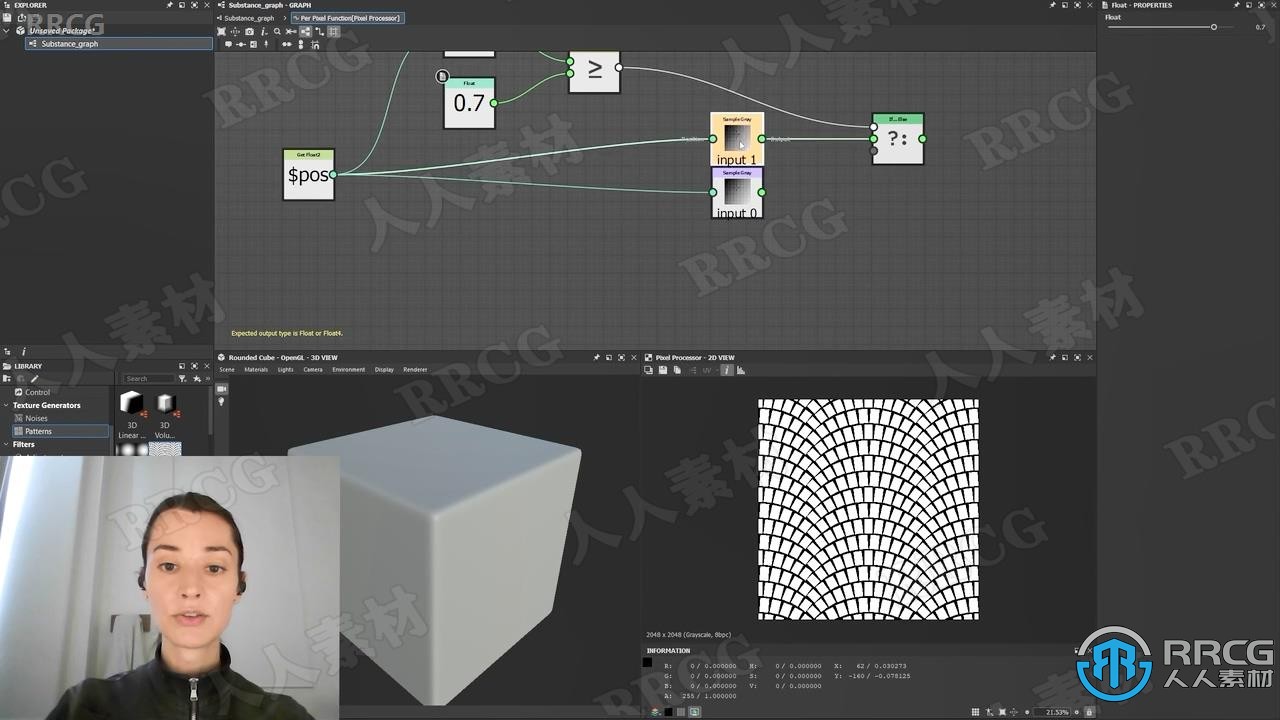
Task: Click the camera icon in 3D view sidebar
Action: (222, 388)
